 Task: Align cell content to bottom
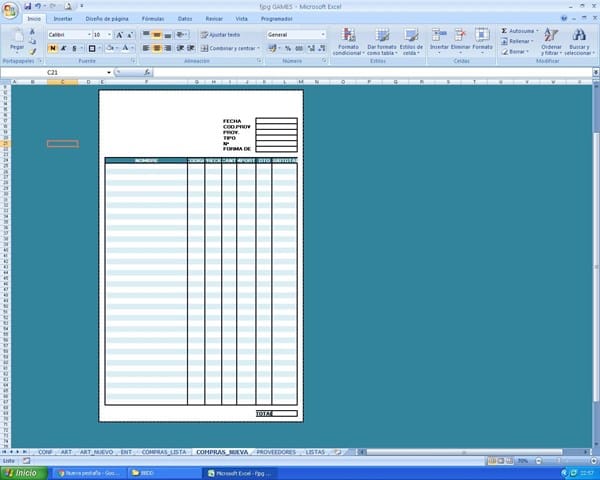point(168,35)
